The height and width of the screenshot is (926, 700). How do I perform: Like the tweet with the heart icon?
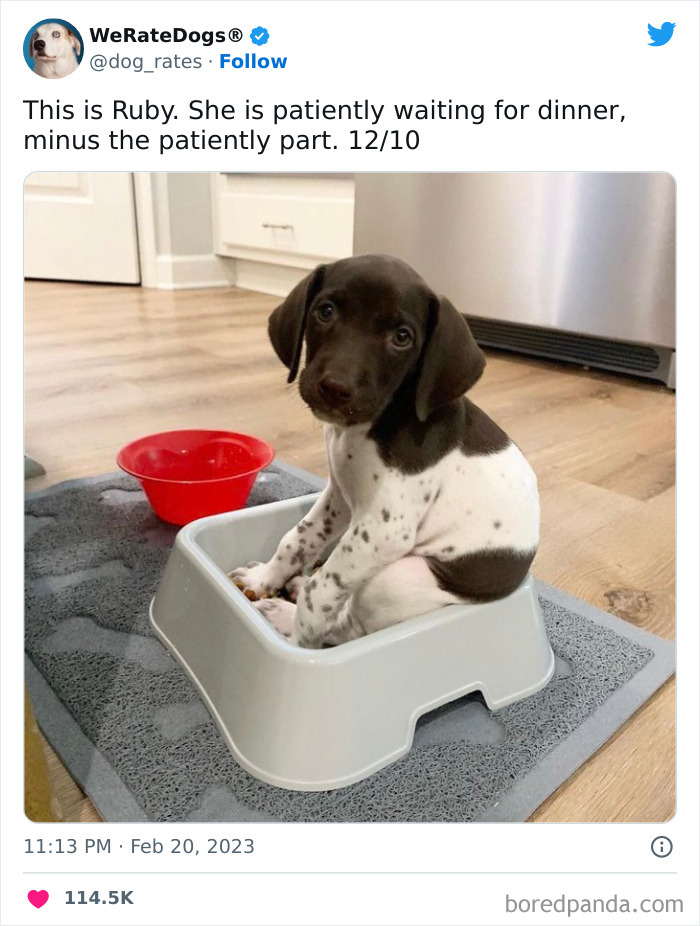(x=38, y=898)
